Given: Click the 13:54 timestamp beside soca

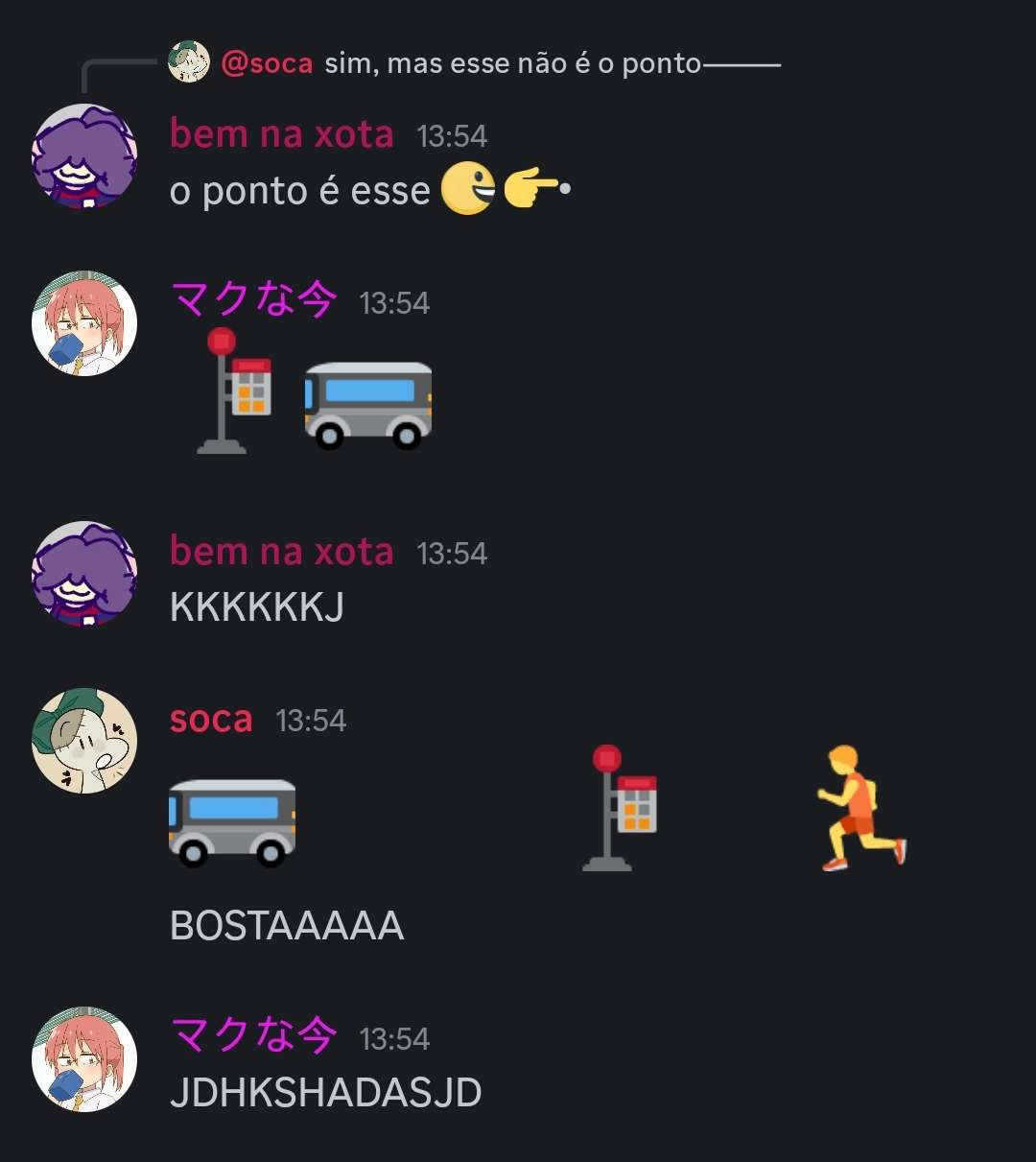Looking at the screenshot, I should point(311,721).
